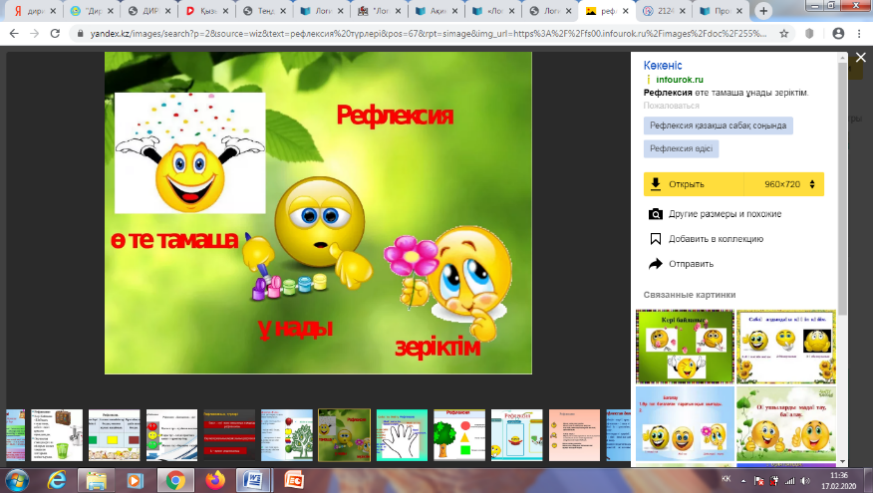Click the volume icon in the system tray

point(805,481)
